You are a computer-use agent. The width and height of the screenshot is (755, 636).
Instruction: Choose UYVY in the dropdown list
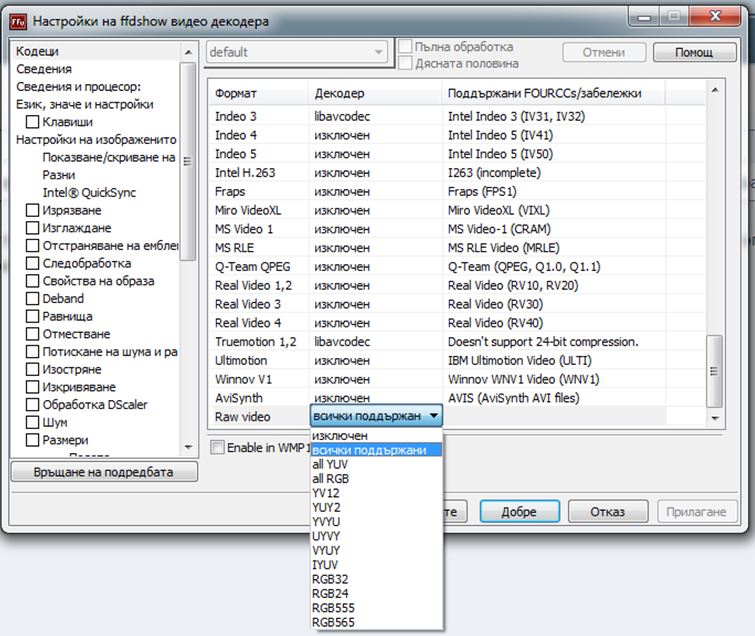(x=376, y=536)
